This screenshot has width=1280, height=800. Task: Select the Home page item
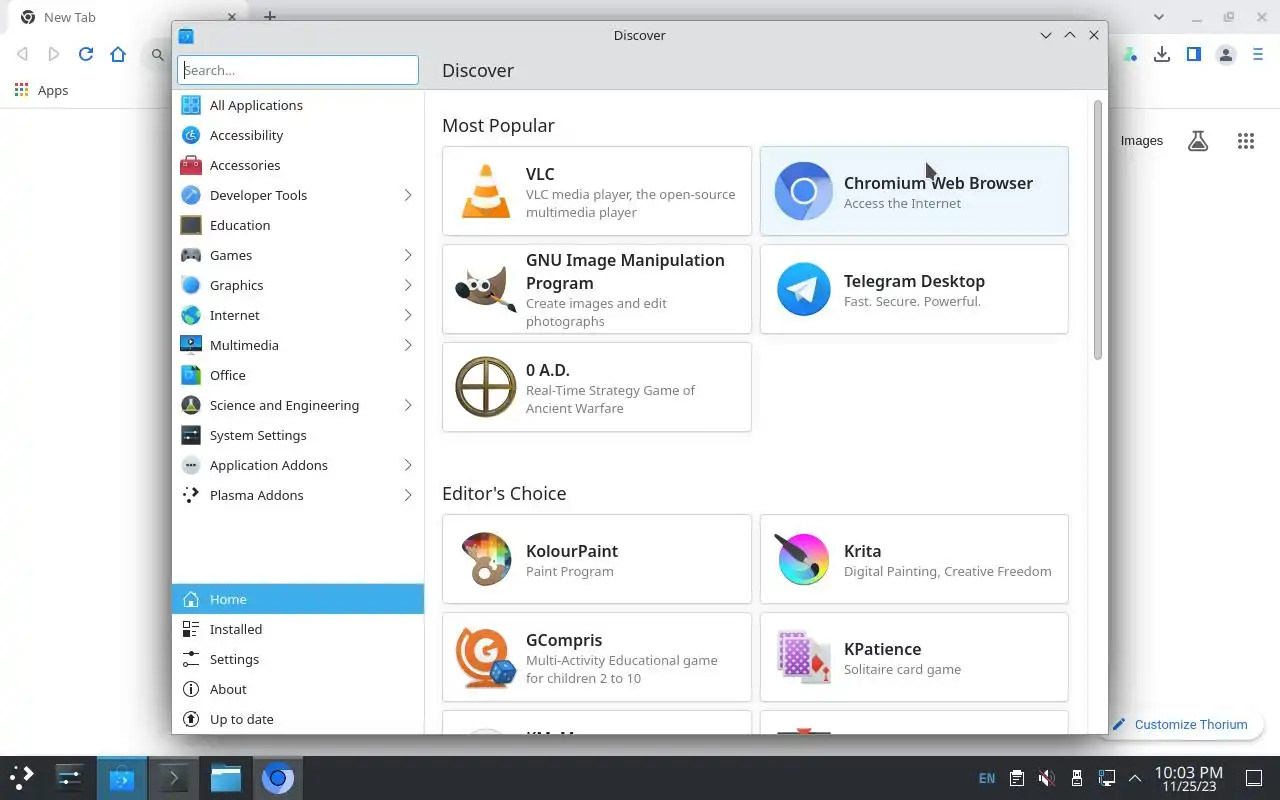(298, 599)
